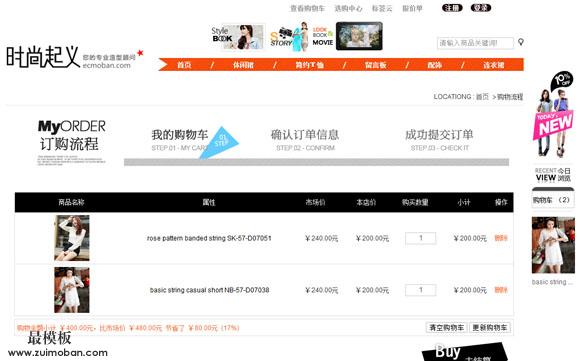Click the 时尚起义 site logo
Image resolution: width=580 pixels, height=361 pixels.
coord(43,57)
